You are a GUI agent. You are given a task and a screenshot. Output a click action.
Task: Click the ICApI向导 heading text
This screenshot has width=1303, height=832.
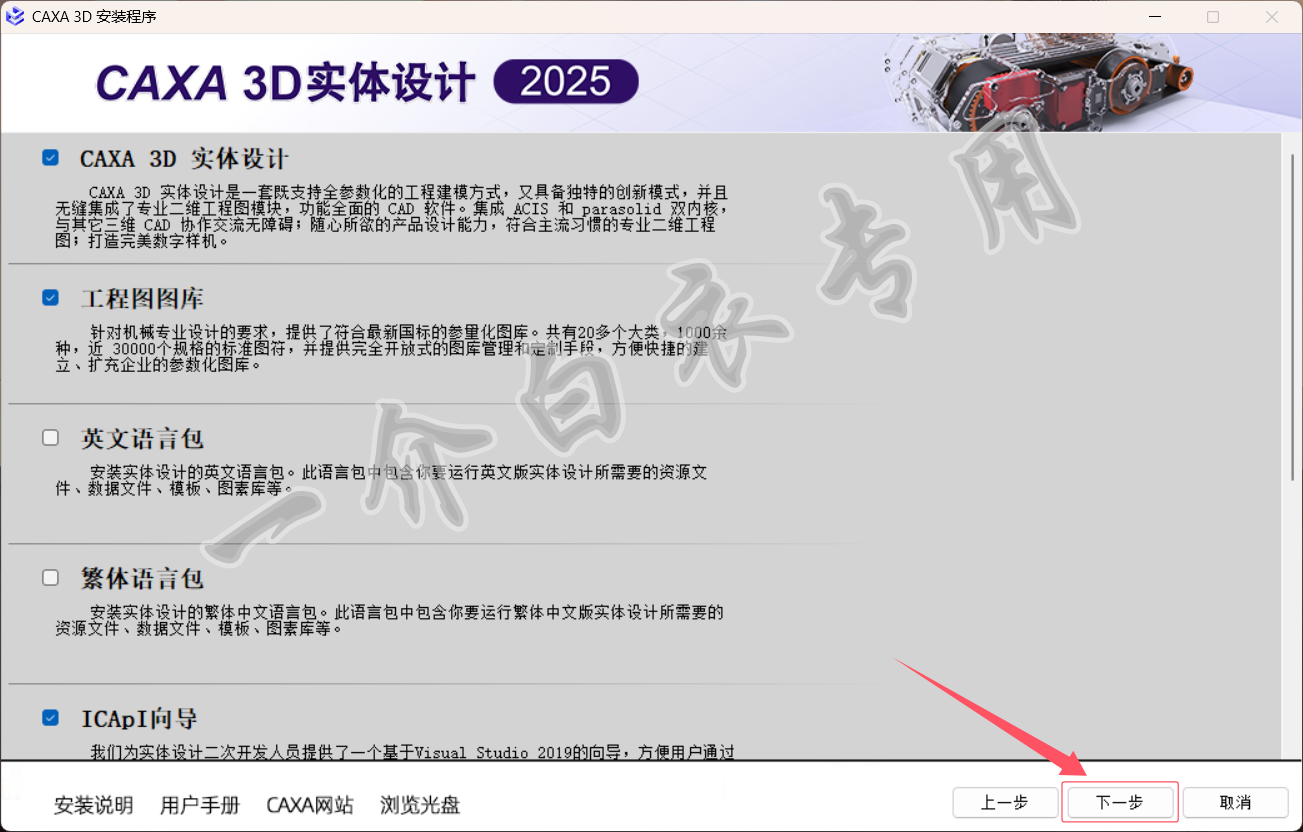[139, 719]
